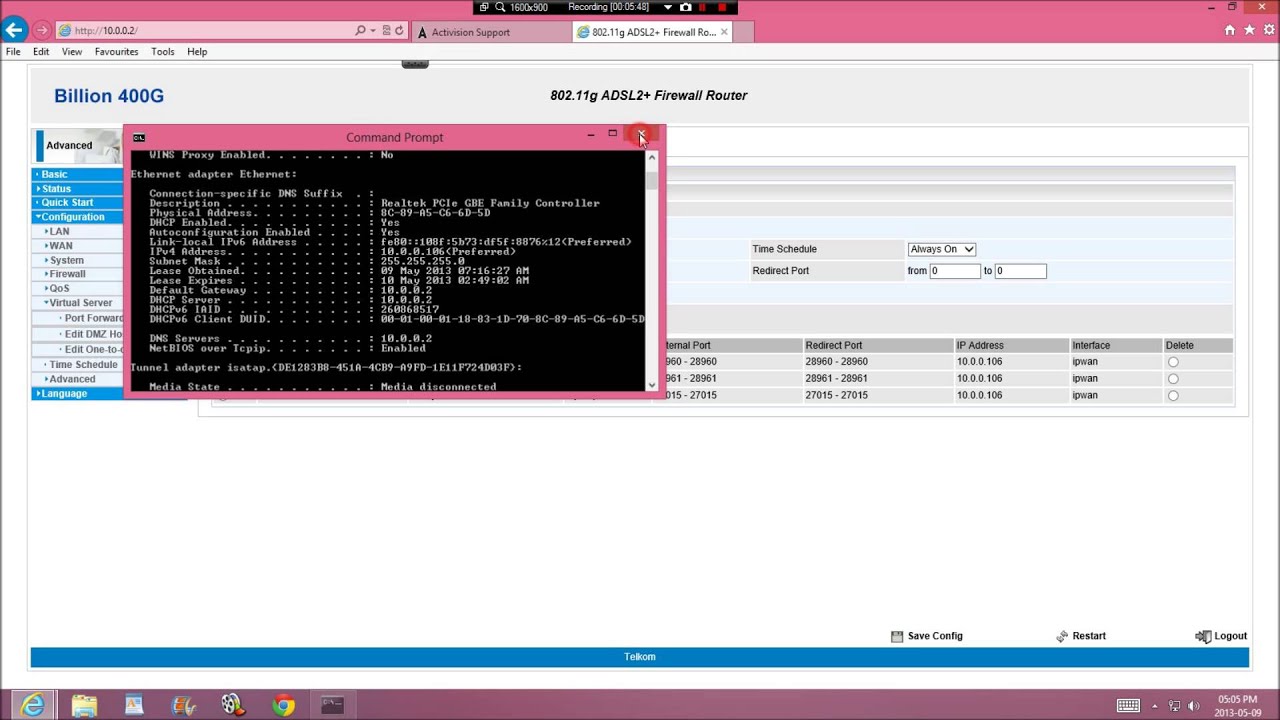
Task: Click the Redirect Port from input field
Action: [x=954, y=271]
